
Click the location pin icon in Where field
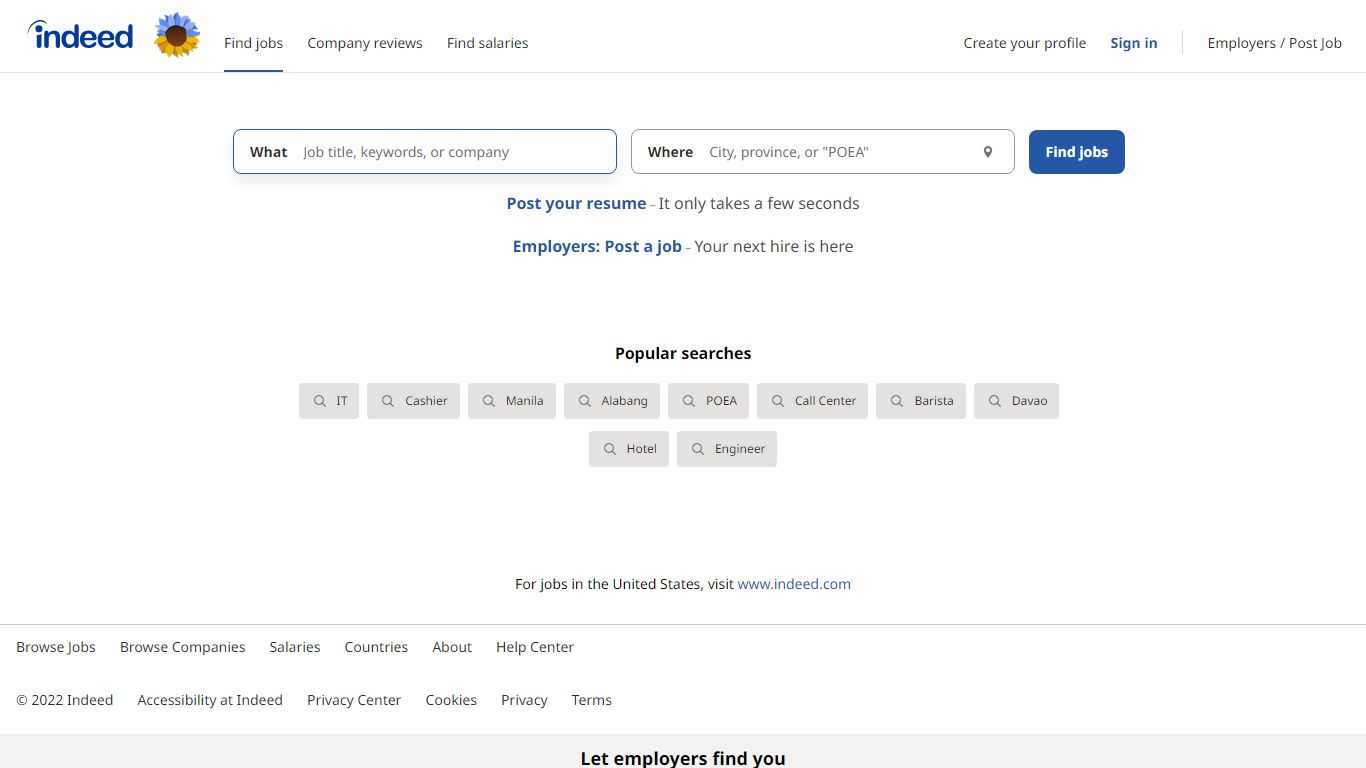click(987, 151)
